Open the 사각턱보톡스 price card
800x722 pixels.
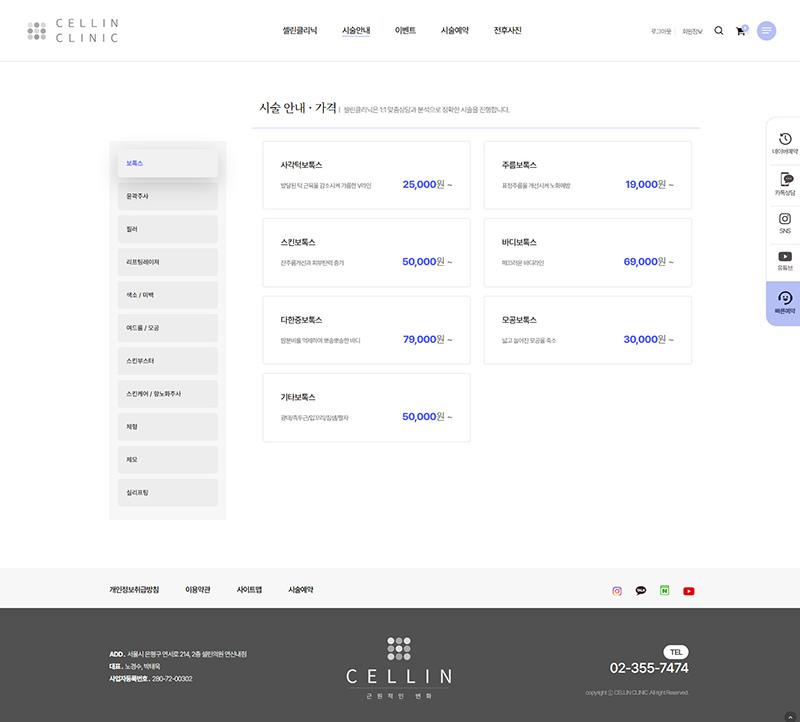366,175
